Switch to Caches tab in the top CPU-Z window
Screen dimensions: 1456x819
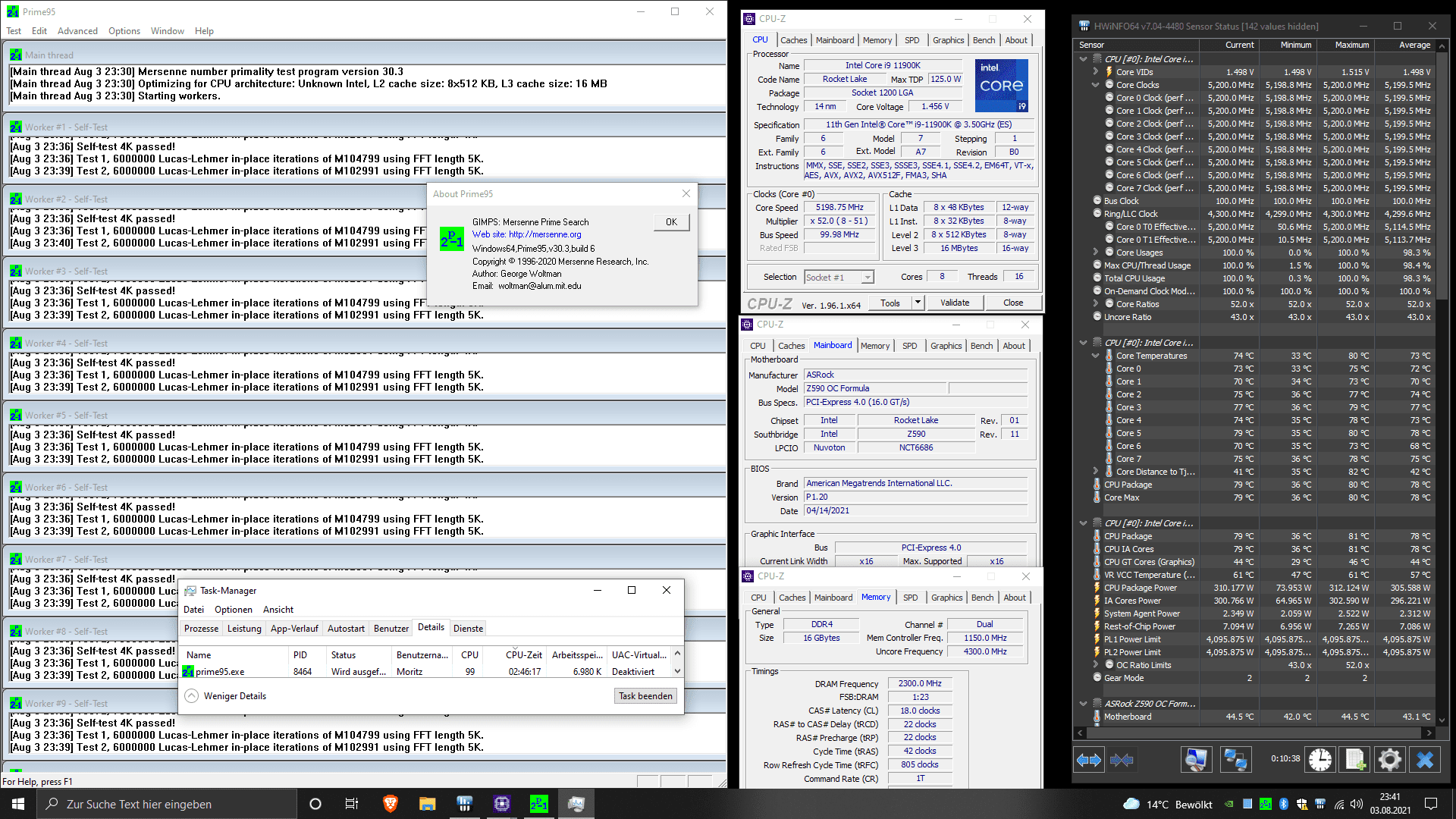point(794,40)
